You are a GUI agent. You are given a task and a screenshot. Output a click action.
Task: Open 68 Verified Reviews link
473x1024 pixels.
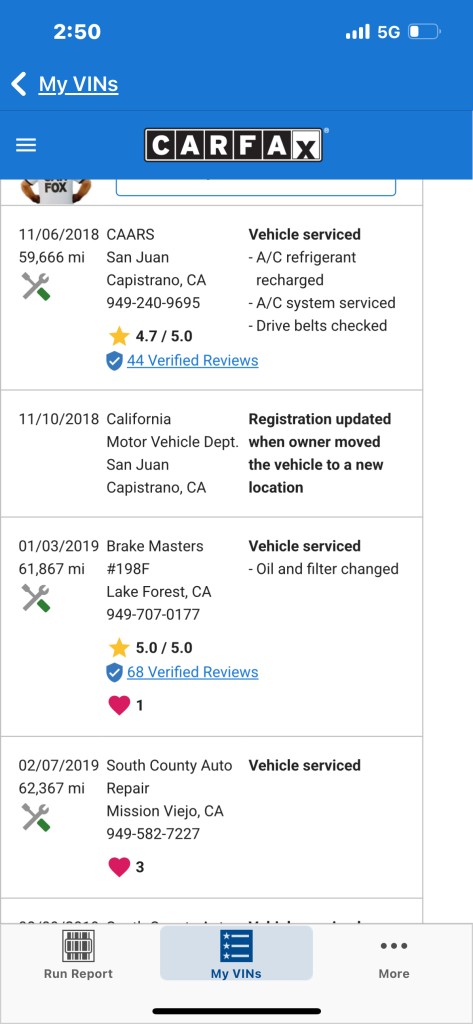193,672
